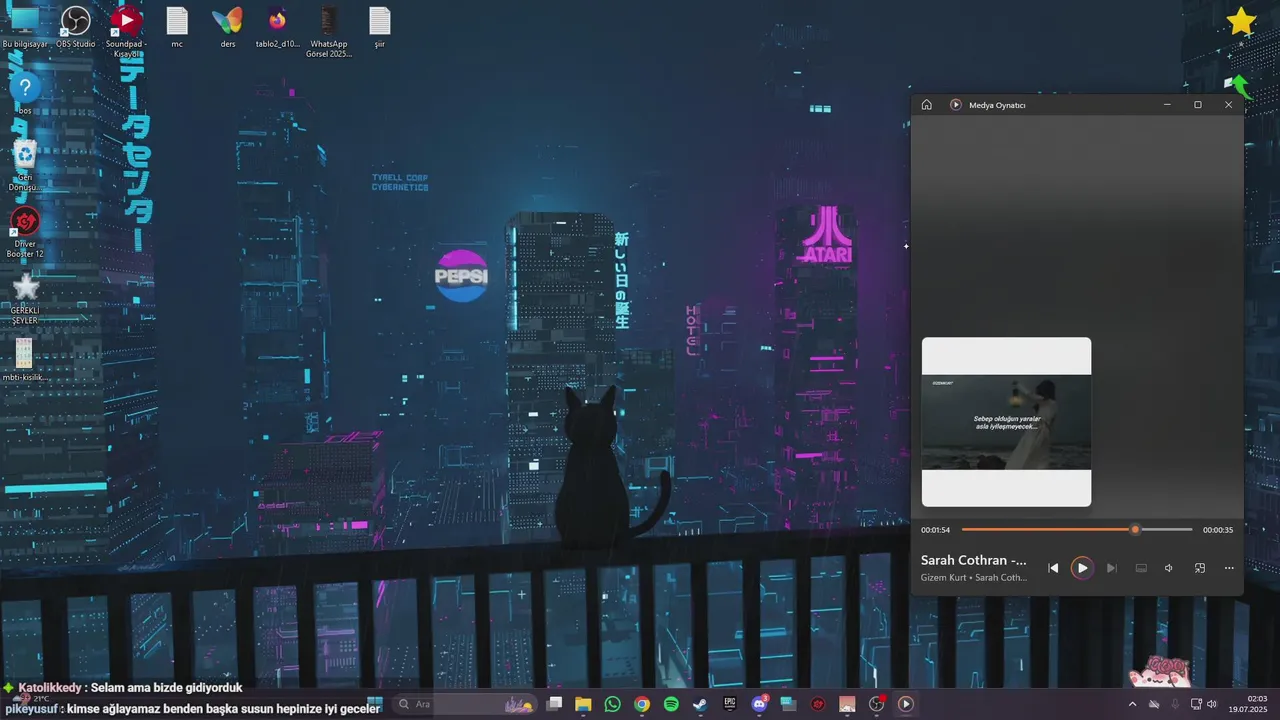The width and height of the screenshot is (1280, 720).
Task: Open subtitles and captions button
Action: click(x=1141, y=568)
